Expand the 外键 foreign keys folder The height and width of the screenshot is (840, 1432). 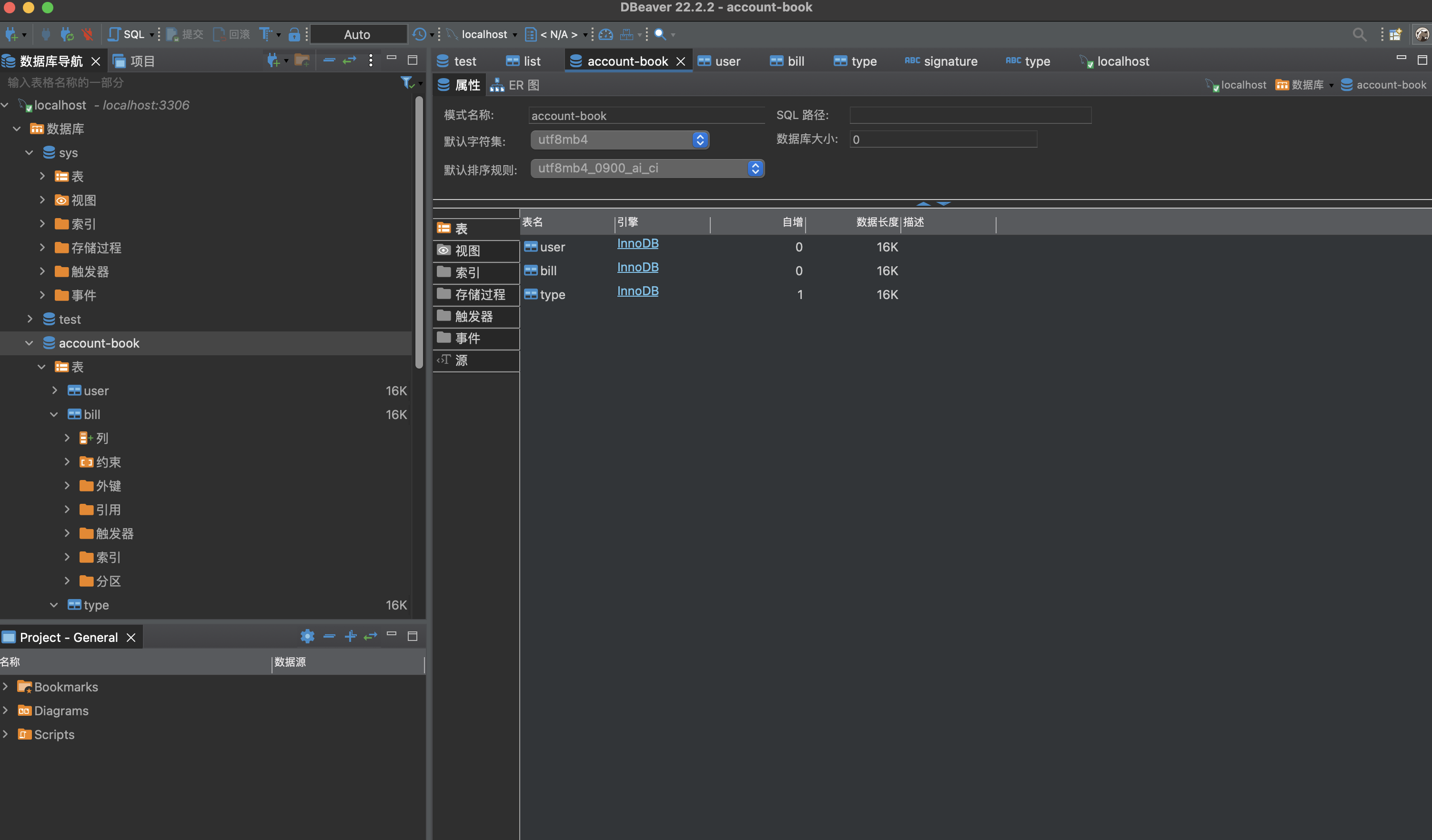[x=67, y=486]
